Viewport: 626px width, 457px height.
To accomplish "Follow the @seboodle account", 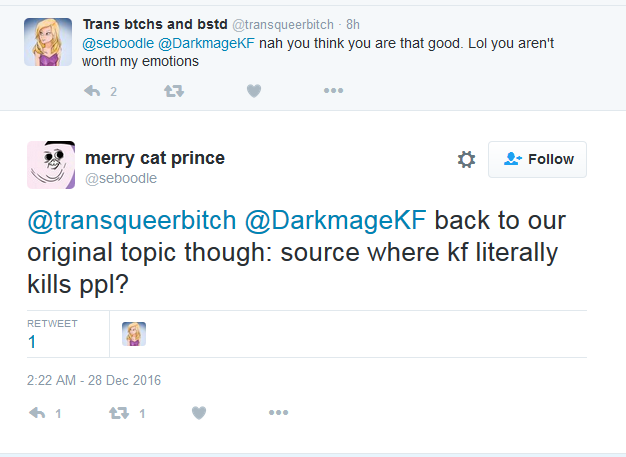I will 537,159.
